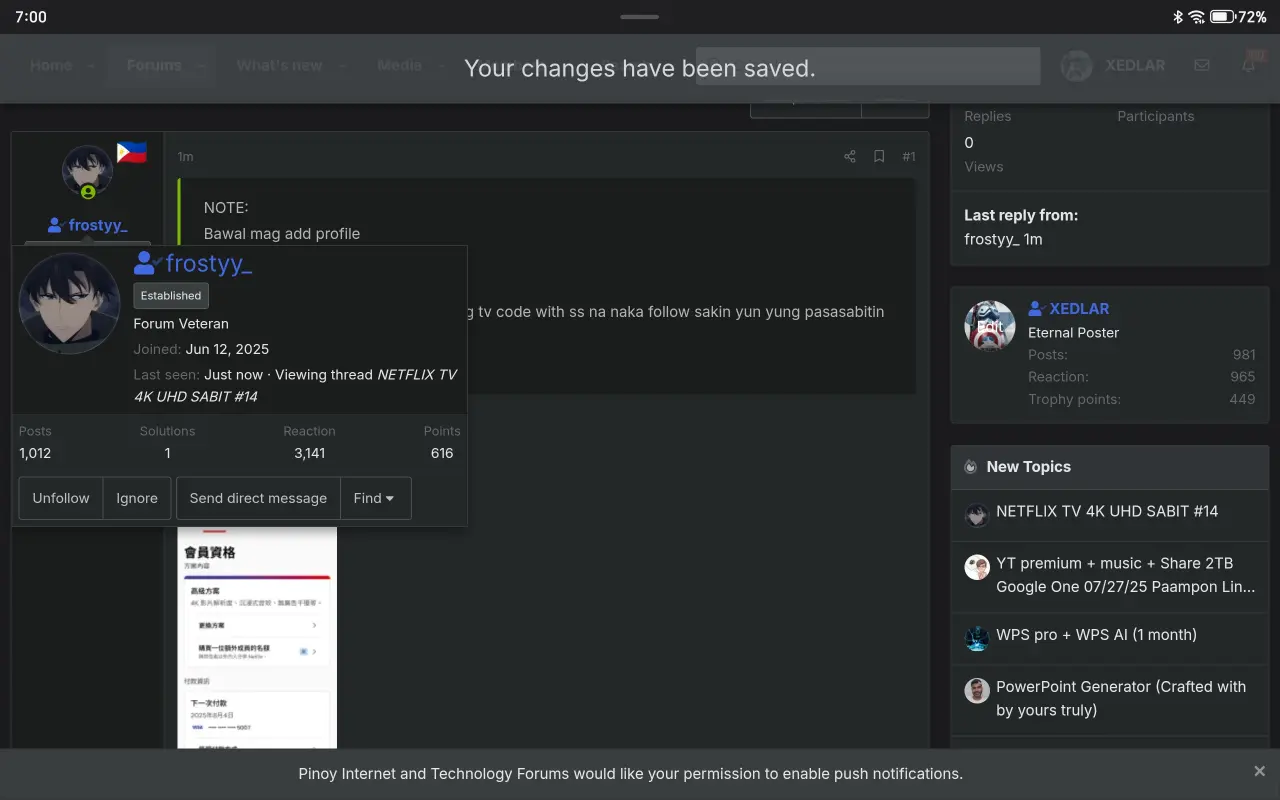
Task: Show frostyy_ post count 1,012
Action: 35,453
